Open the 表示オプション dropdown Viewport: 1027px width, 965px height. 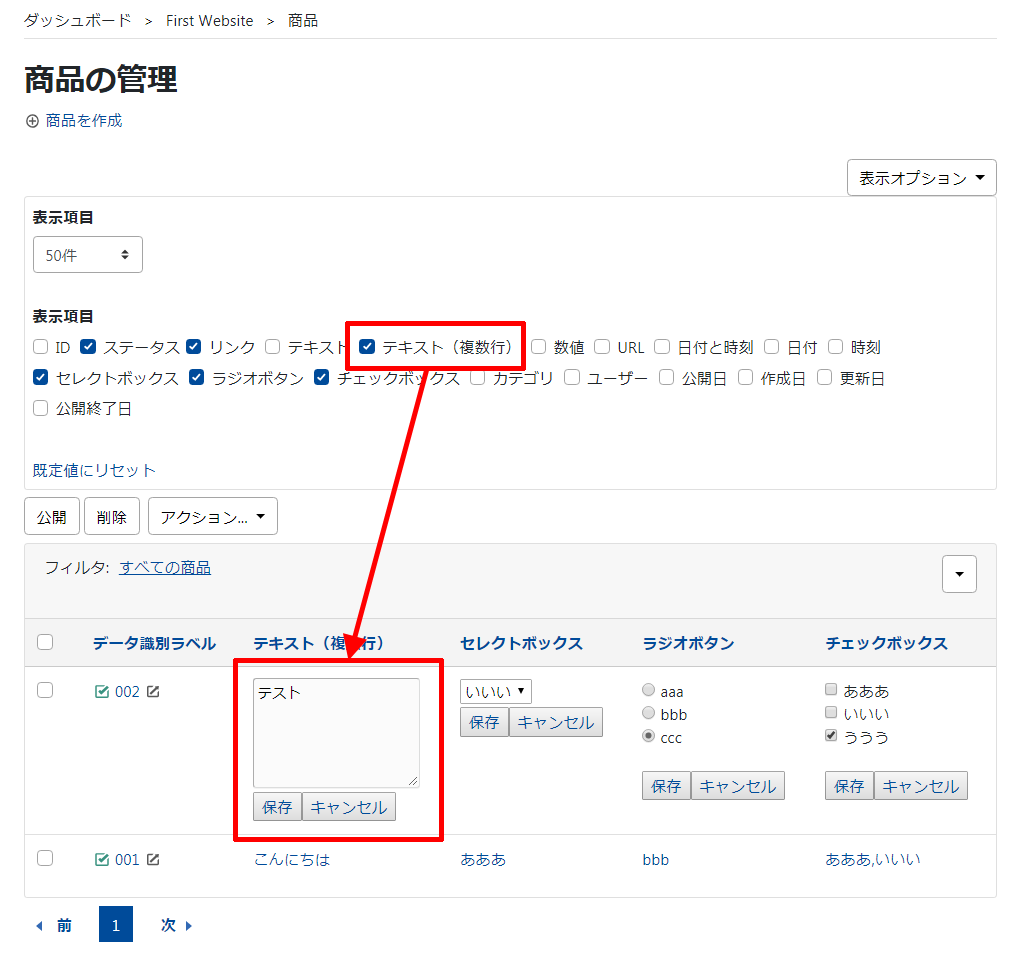coord(921,178)
